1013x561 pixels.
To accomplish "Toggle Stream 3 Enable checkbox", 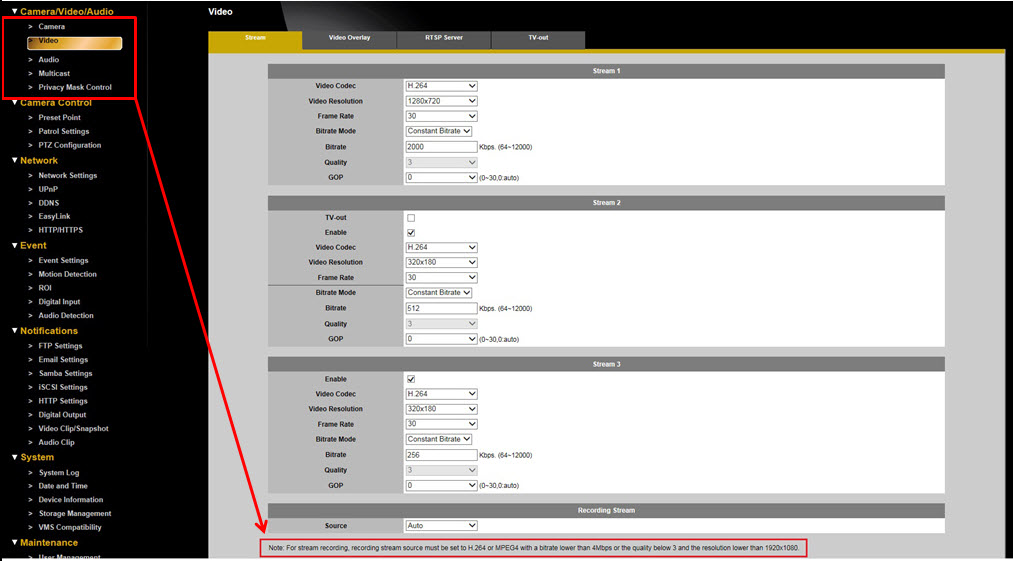I will click(411, 379).
